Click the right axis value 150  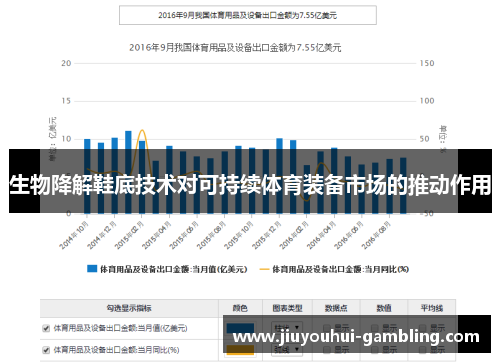tap(427, 63)
